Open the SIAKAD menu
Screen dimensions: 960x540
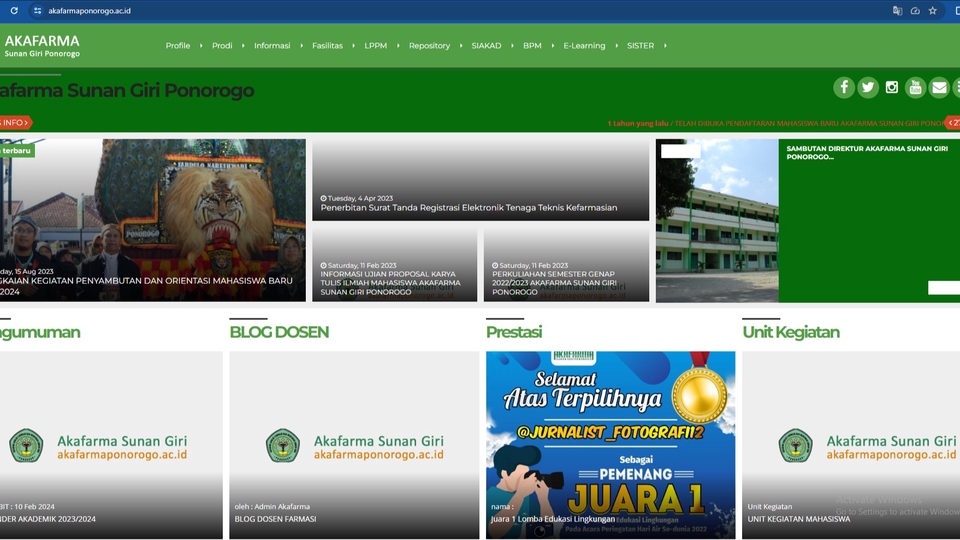[486, 45]
